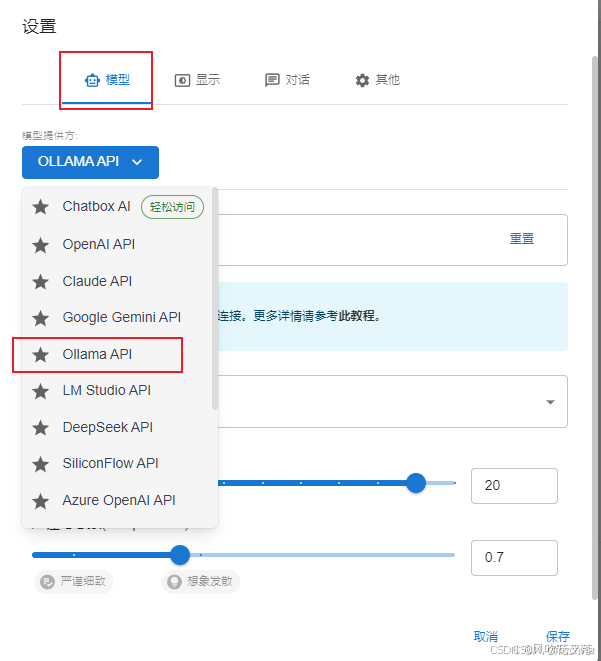Click the star icon beside SiliconFlow API
This screenshot has height=661, width=601.
tap(40, 464)
